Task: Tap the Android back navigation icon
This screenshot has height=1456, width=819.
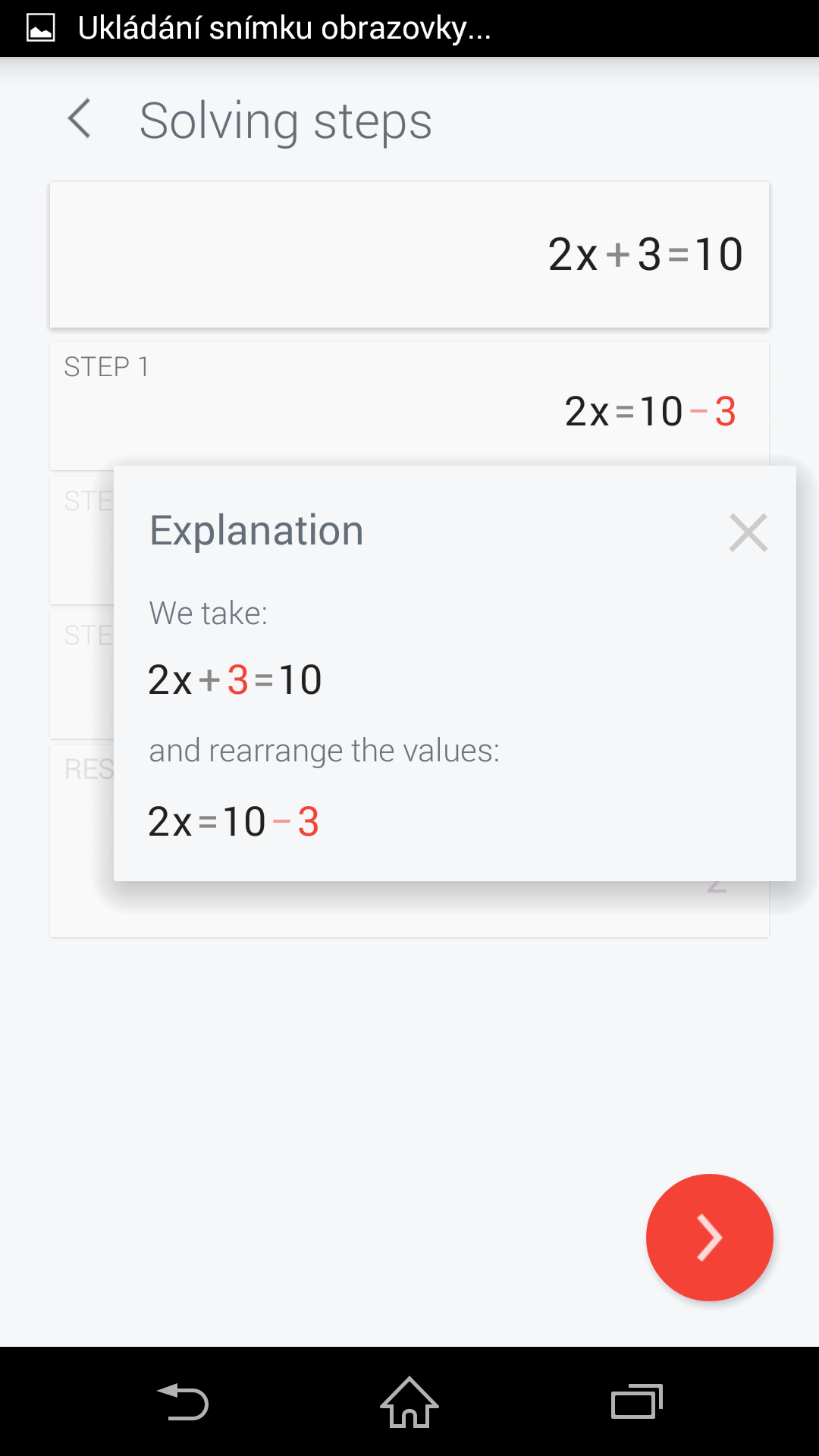Action: 183,1401
